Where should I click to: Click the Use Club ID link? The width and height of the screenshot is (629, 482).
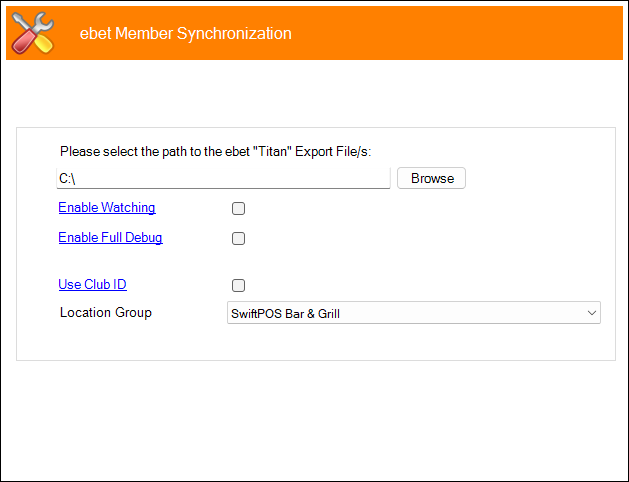point(92,284)
